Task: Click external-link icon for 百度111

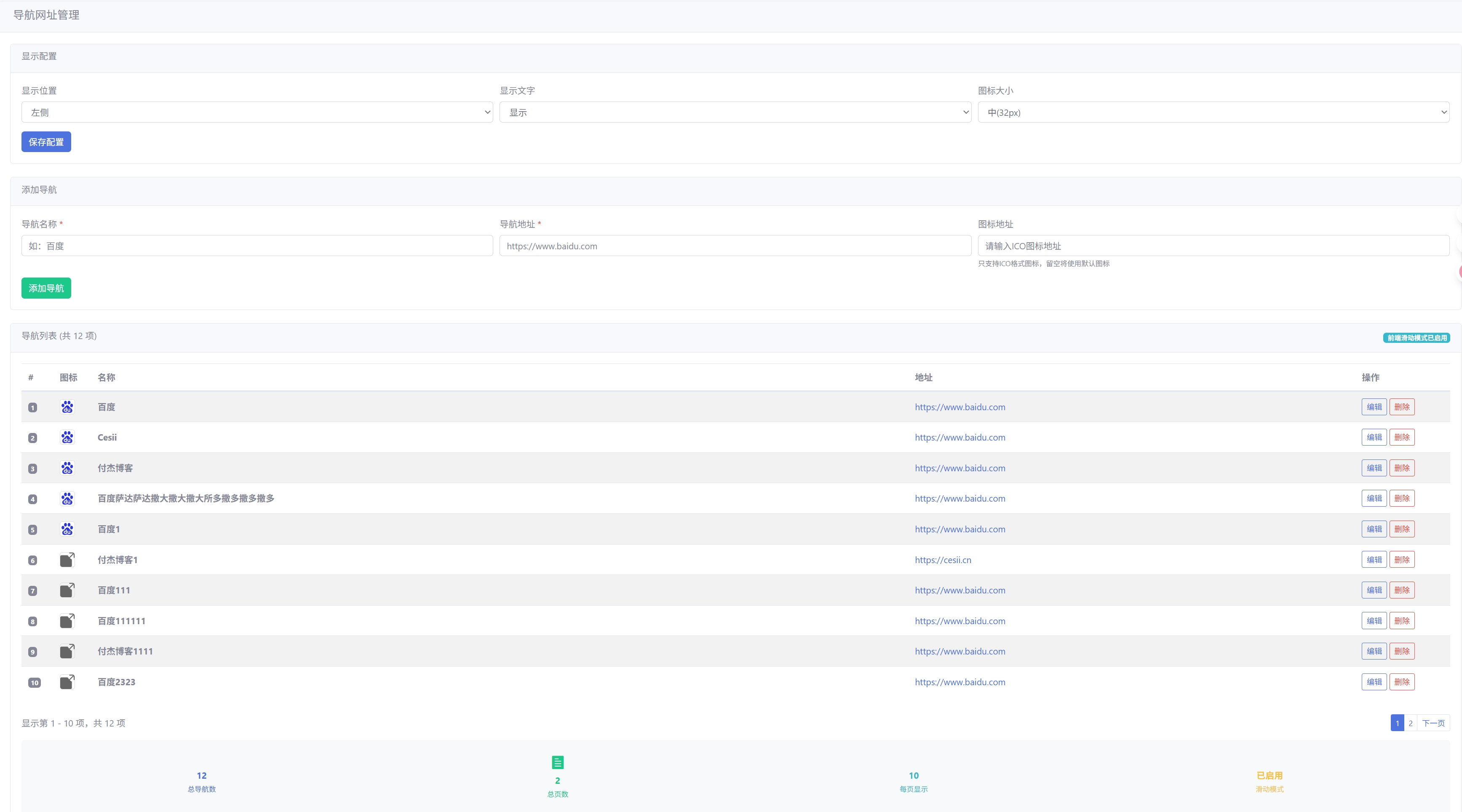Action: [x=67, y=590]
